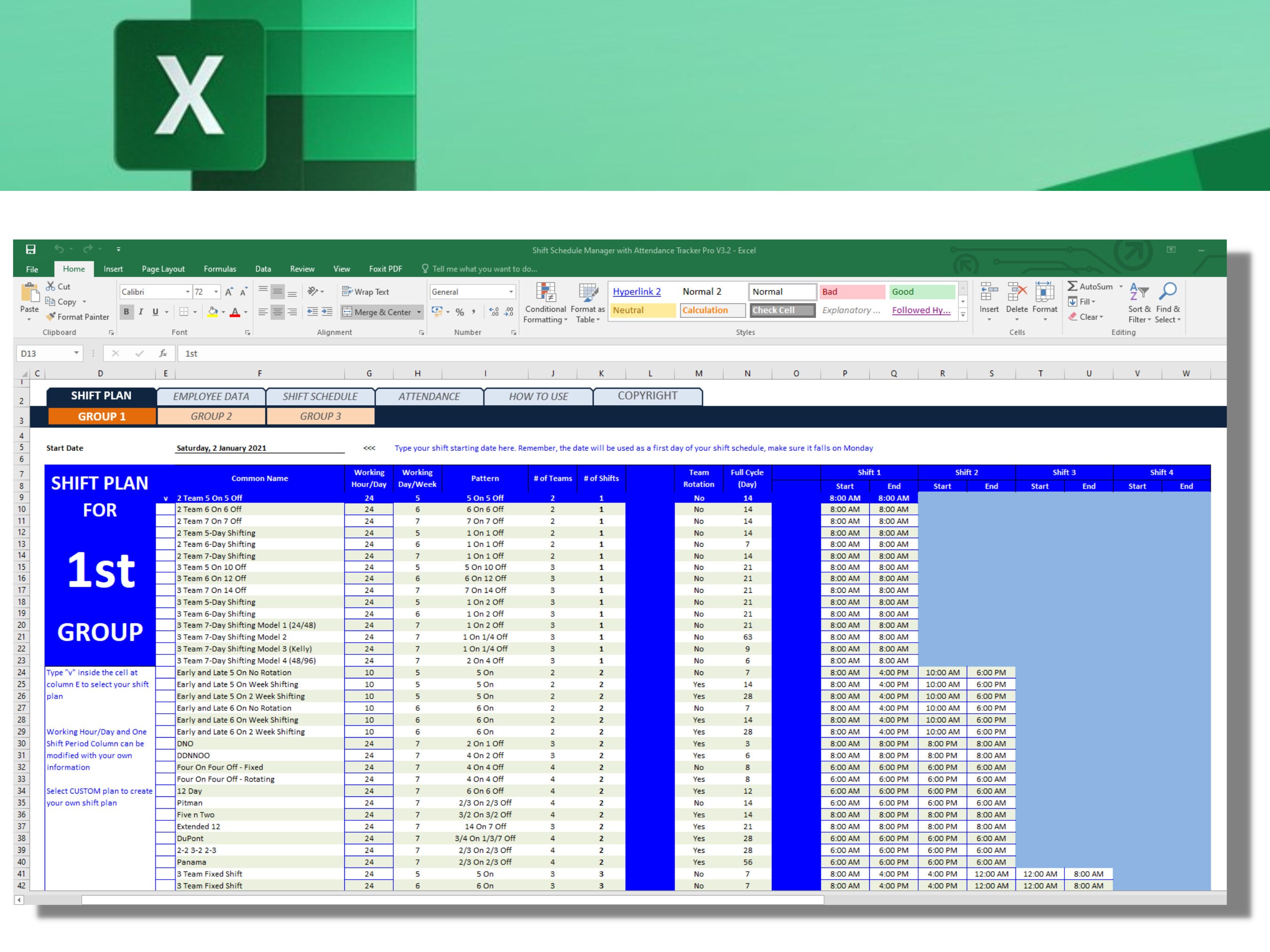Viewport: 1270px width, 952px height.
Task: Open the General number format dropdown
Action: coord(510,291)
